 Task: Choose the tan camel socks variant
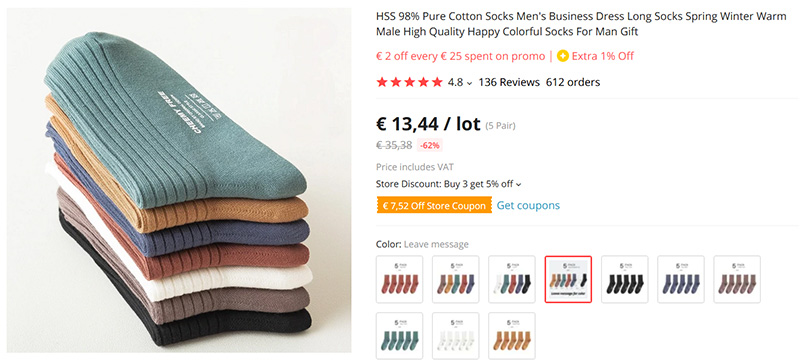512,336
